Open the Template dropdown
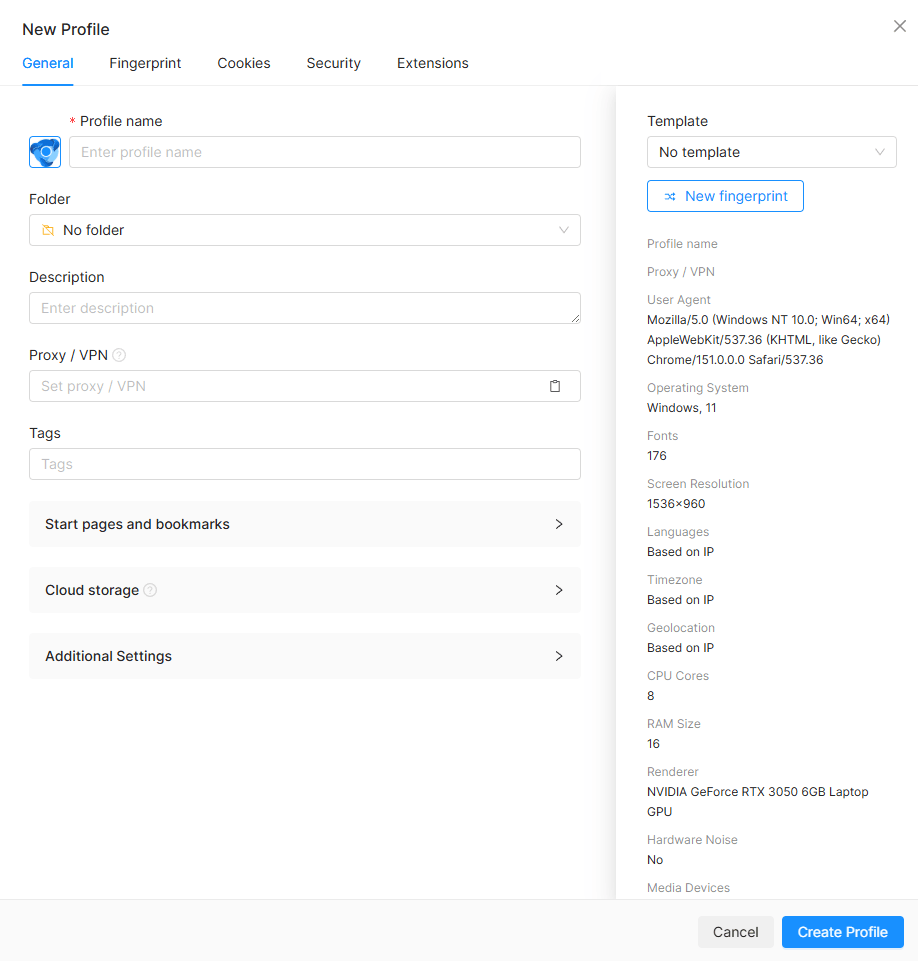Viewport: 918px width, 961px height. pos(772,152)
